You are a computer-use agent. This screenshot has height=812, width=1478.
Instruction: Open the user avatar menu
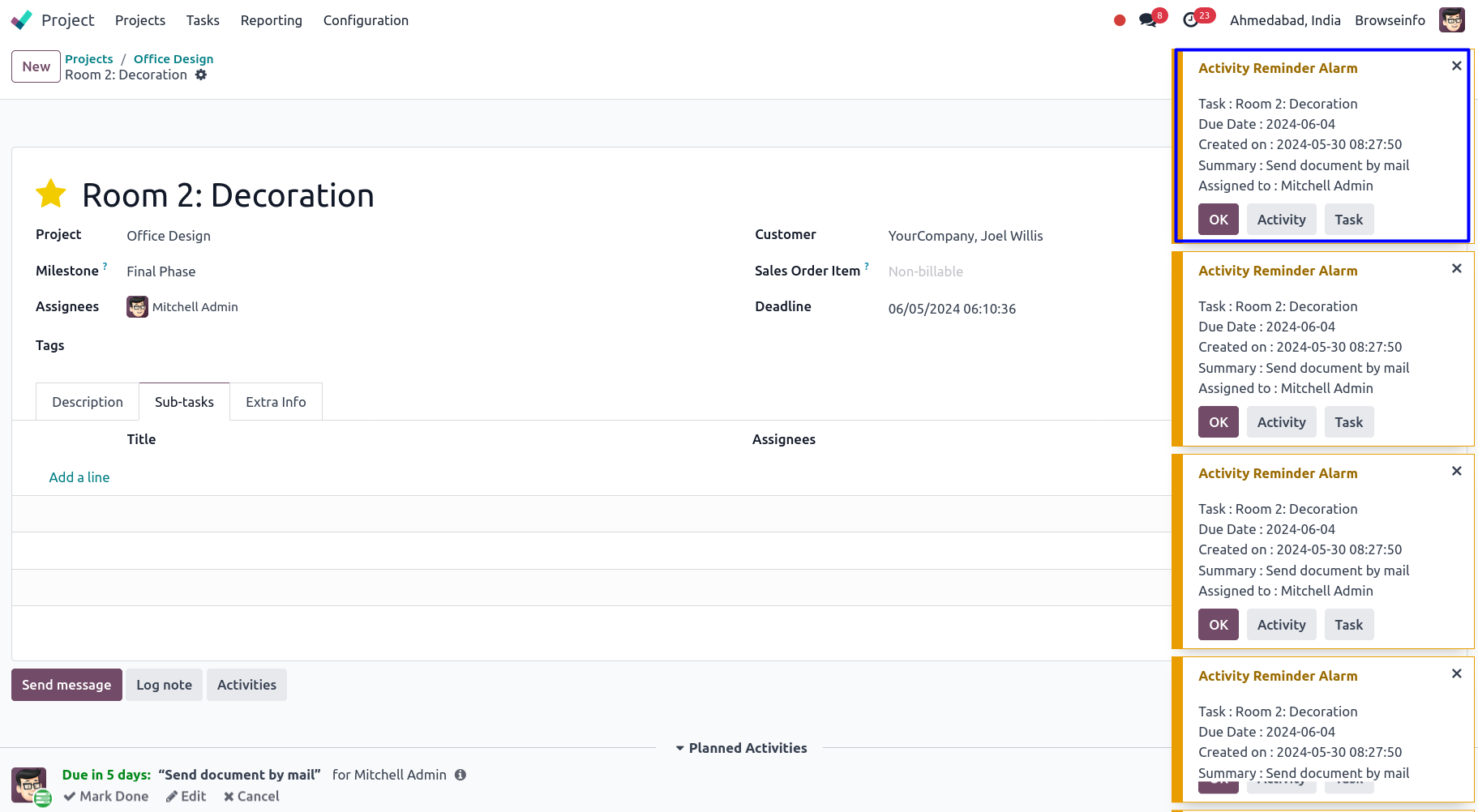(1451, 20)
